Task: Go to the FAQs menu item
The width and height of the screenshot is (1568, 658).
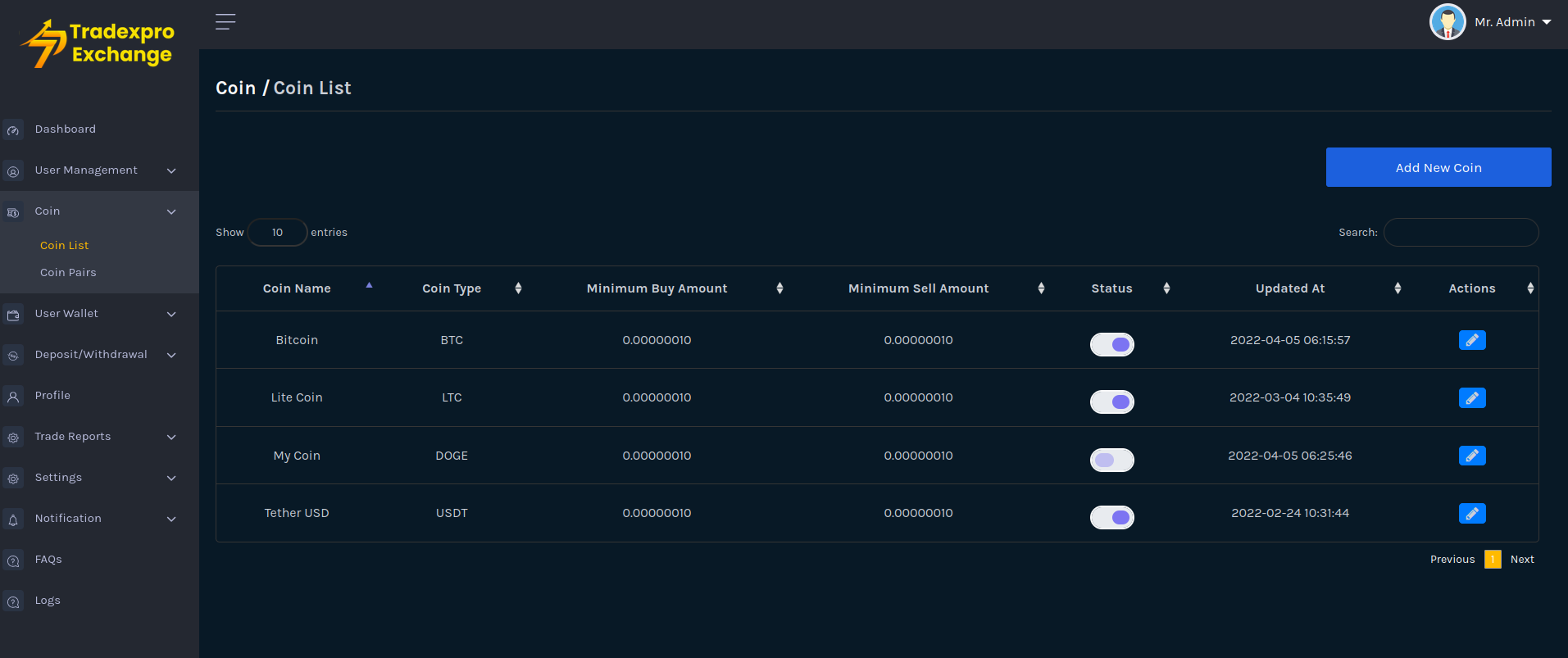Action: [48, 560]
